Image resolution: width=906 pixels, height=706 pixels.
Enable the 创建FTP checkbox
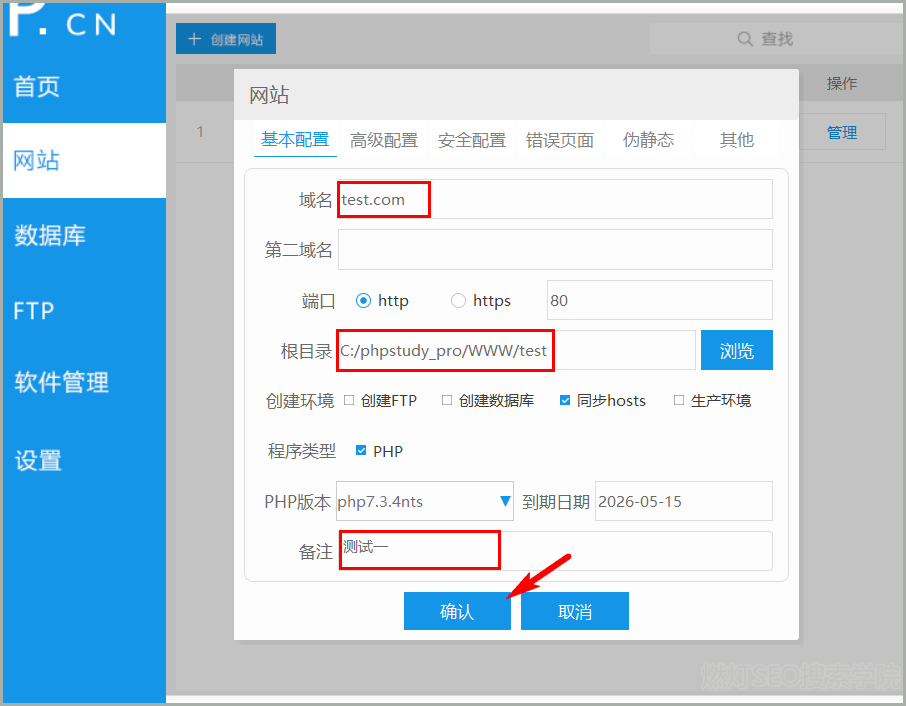[x=349, y=400]
